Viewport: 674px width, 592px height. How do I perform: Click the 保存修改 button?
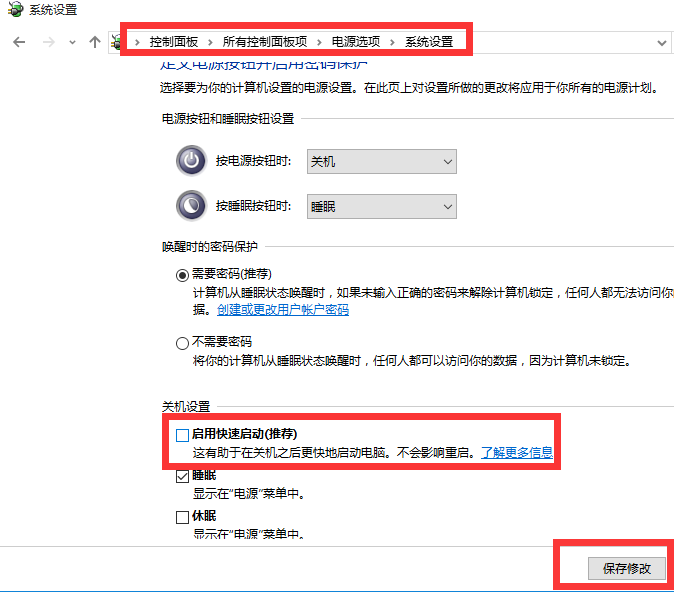[x=626, y=568]
